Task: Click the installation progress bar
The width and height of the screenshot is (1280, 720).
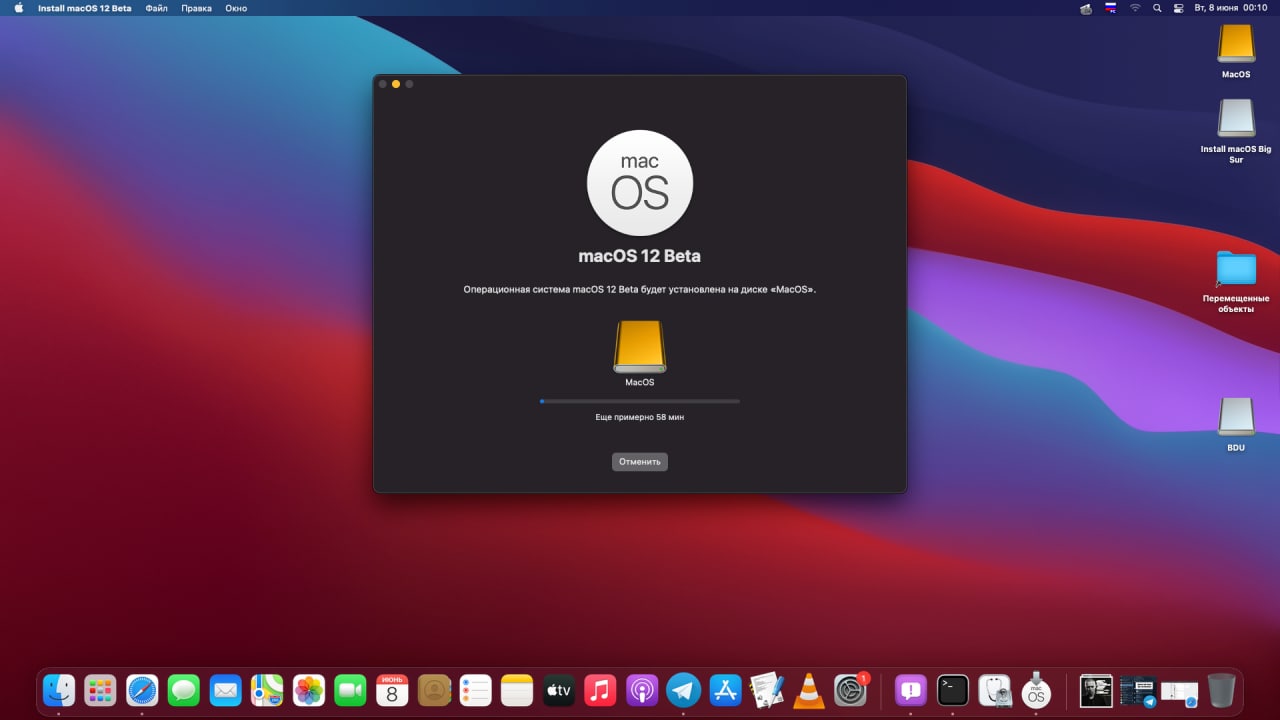Action: point(640,401)
